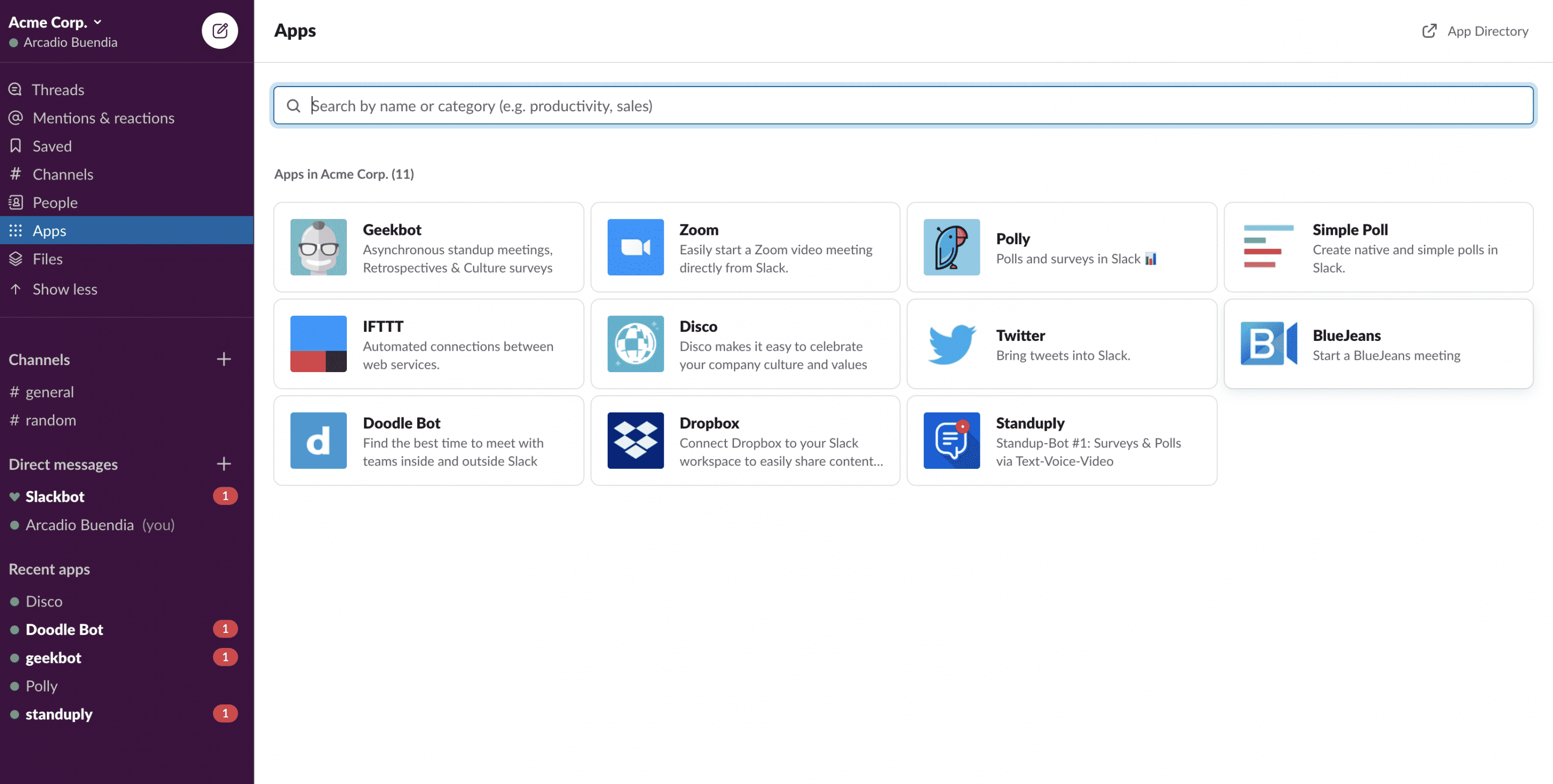Open Doodle Bot in Recent apps
The width and height of the screenshot is (1553, 784).
pos(126,629)
